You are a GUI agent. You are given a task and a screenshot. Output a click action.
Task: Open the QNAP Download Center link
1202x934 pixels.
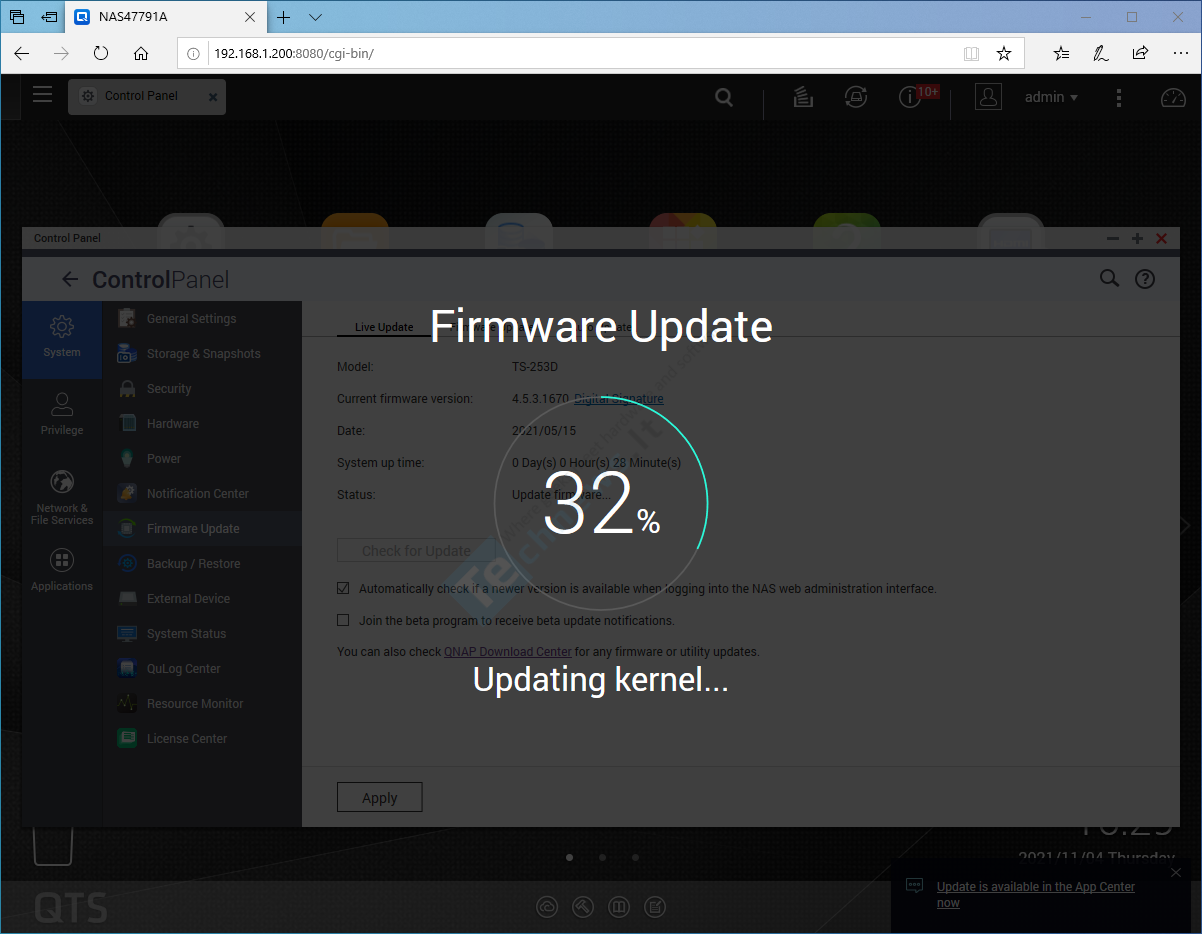[x=508, y=652]
